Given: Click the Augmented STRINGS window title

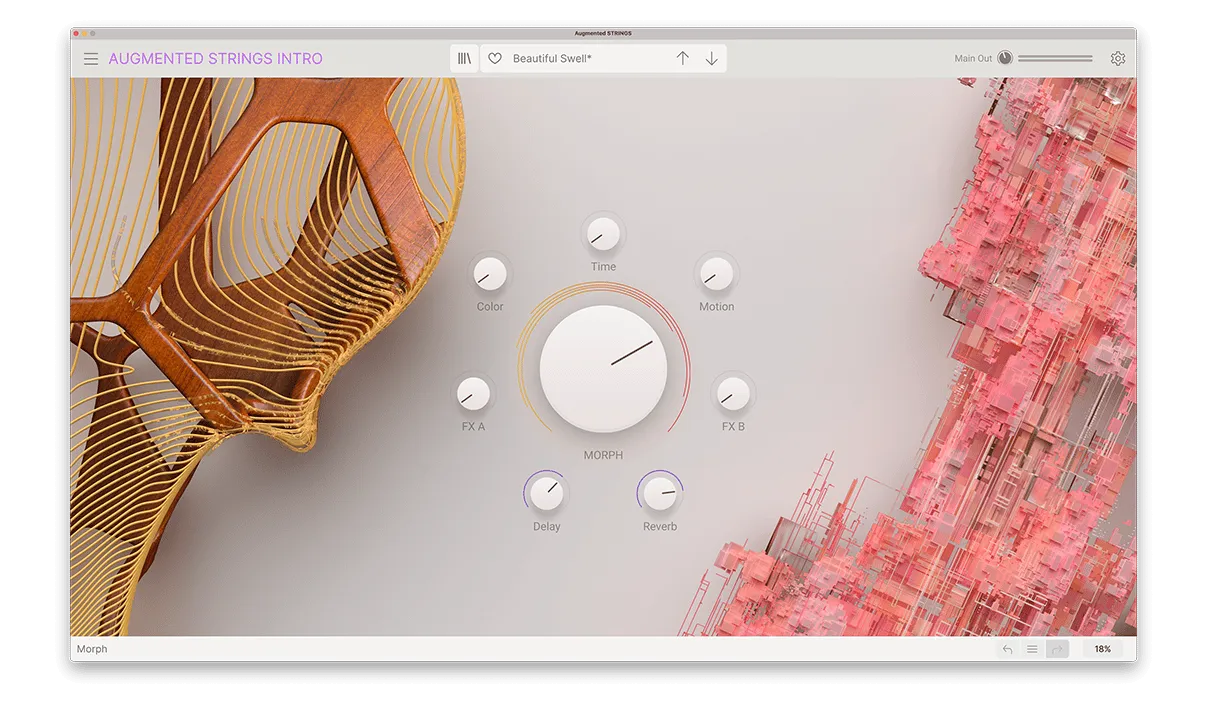Looking at the screenshot, I should point(603,33).
